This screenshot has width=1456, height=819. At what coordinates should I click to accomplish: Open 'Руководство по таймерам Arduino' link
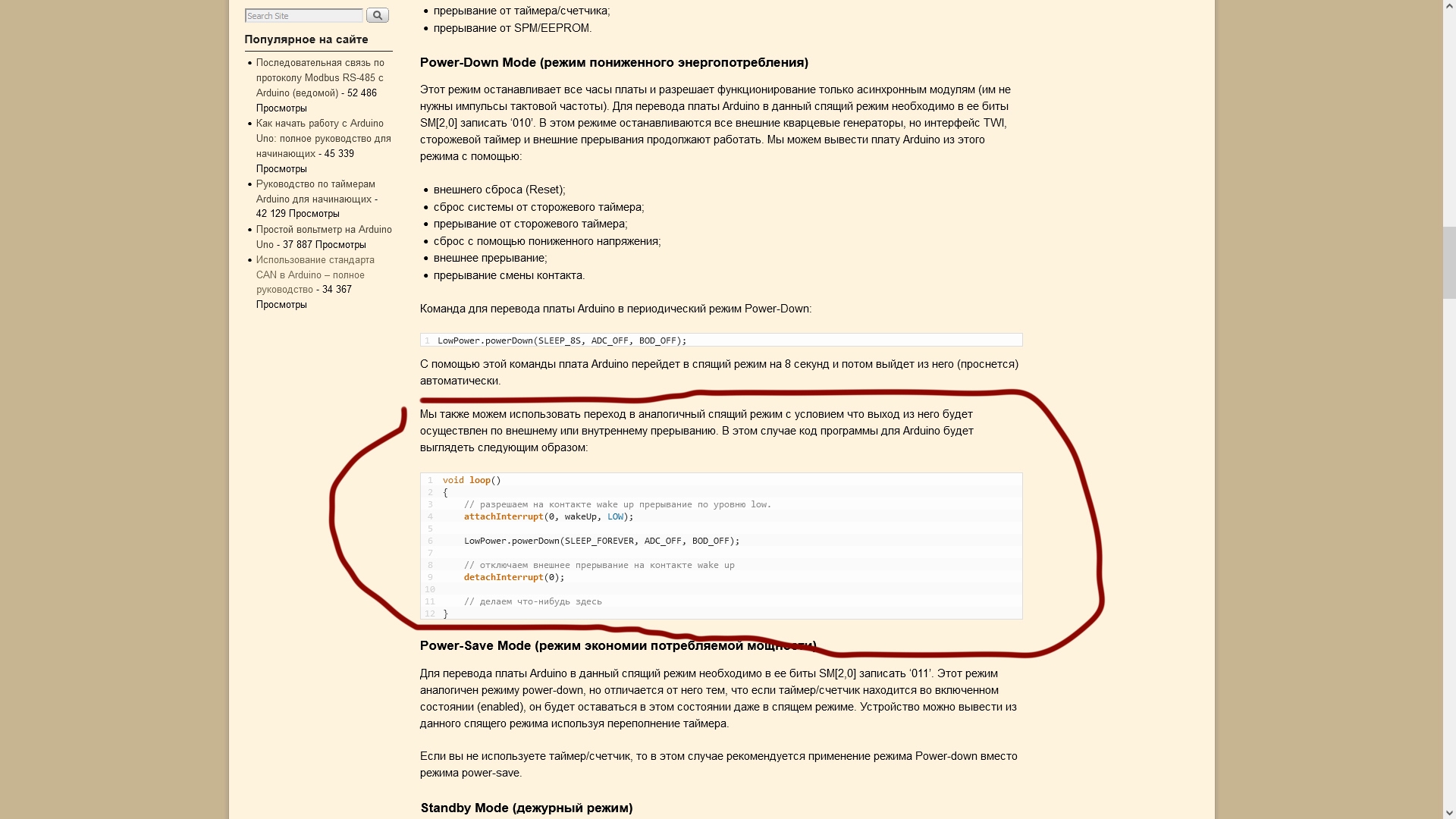315,191
